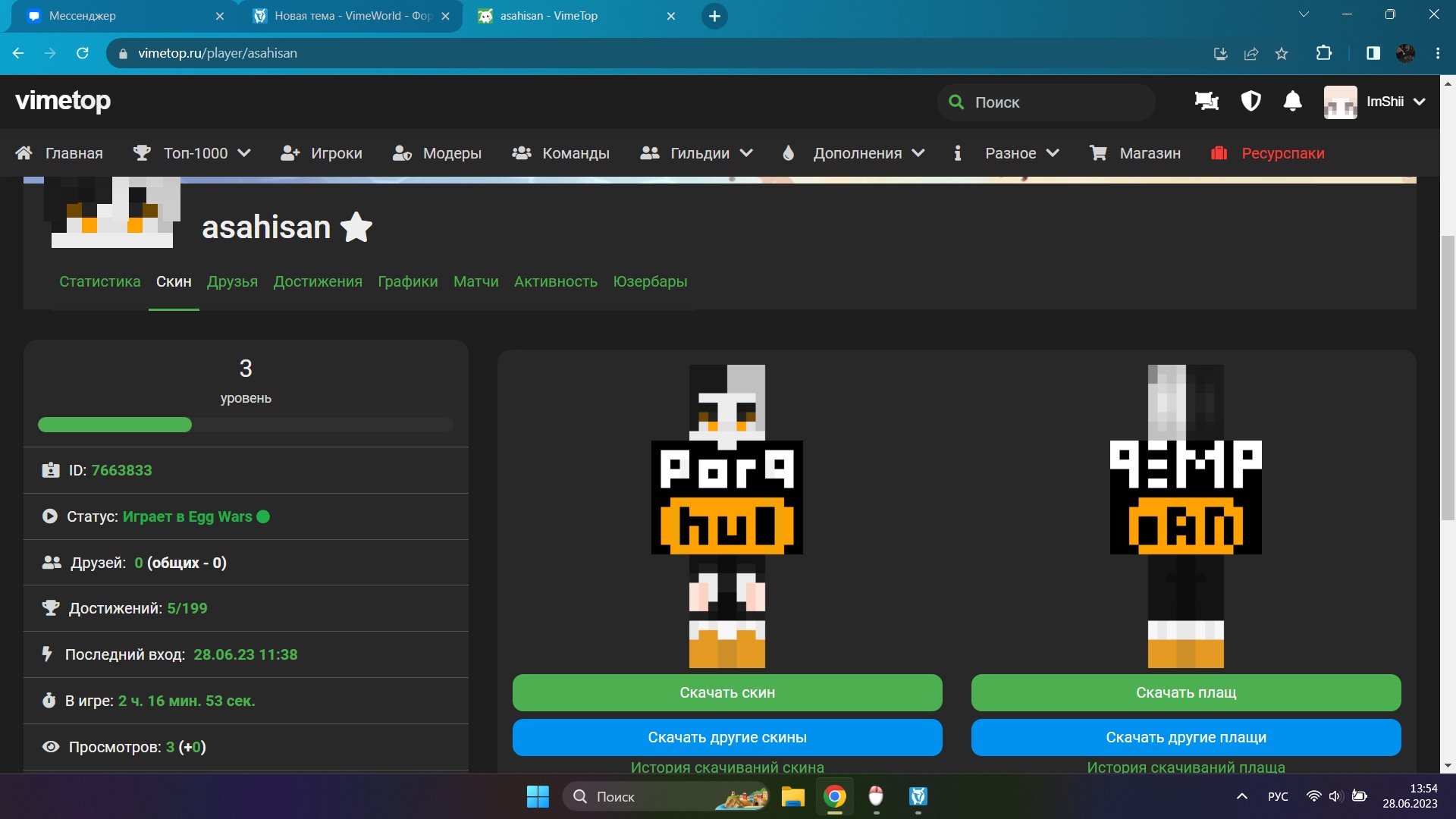Click the Игроки player-add icon
The width and height of the screenshot is (1456, 819).
tap(289, 152)
